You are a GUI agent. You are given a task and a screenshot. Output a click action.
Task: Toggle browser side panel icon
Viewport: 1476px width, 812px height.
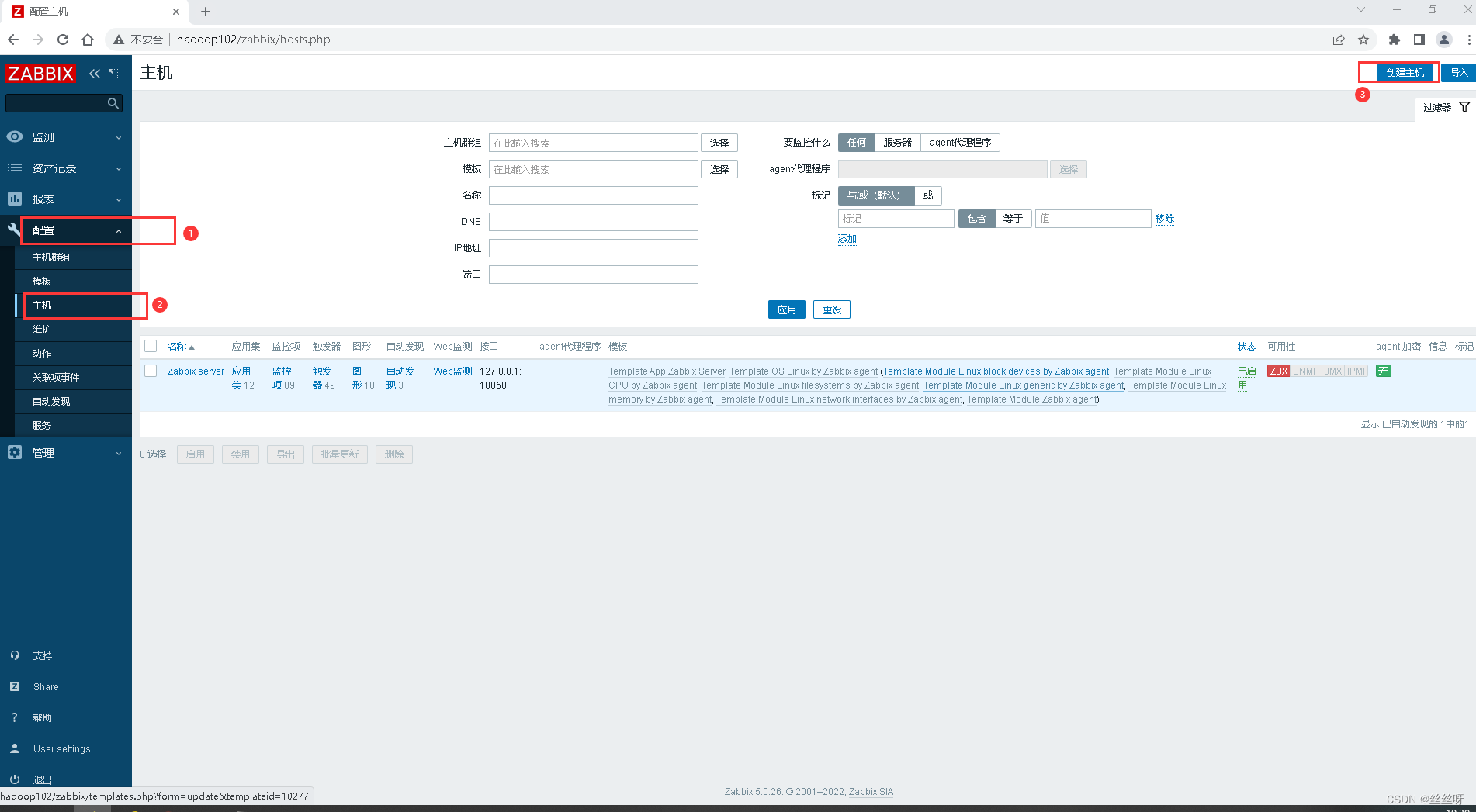point(1419,40)
